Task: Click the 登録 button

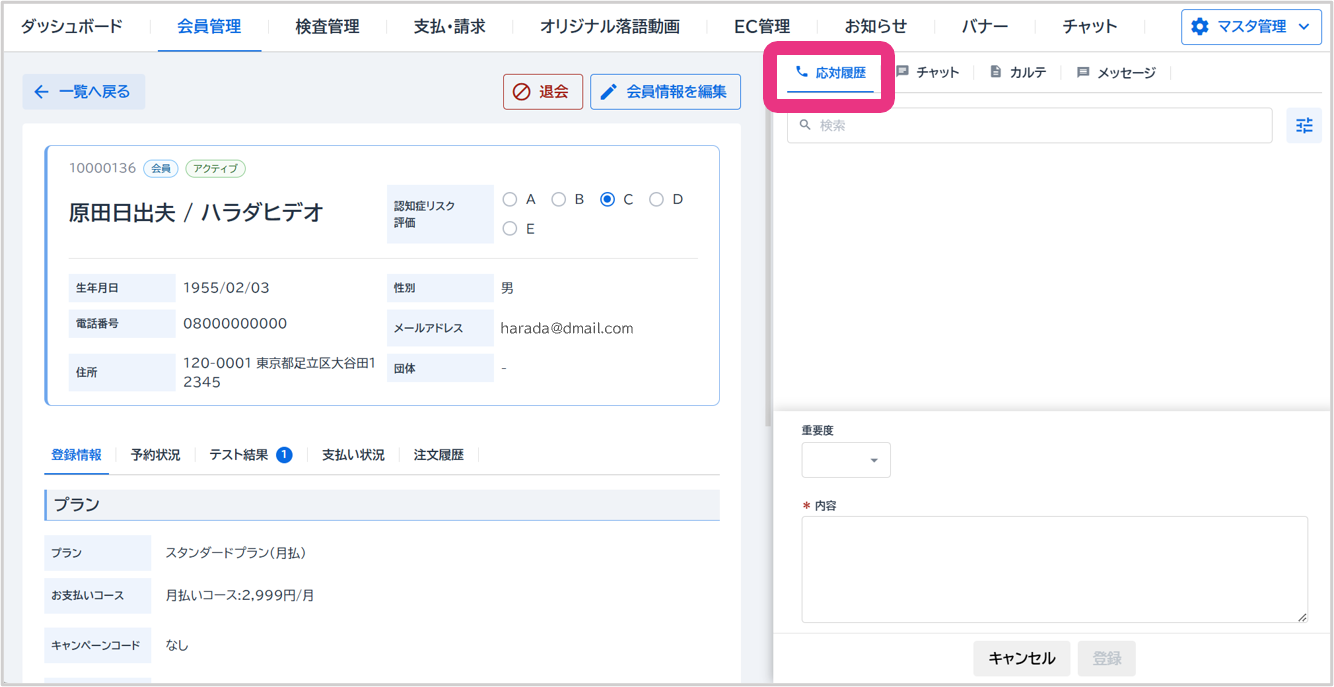Action: tap(1106, 658)
